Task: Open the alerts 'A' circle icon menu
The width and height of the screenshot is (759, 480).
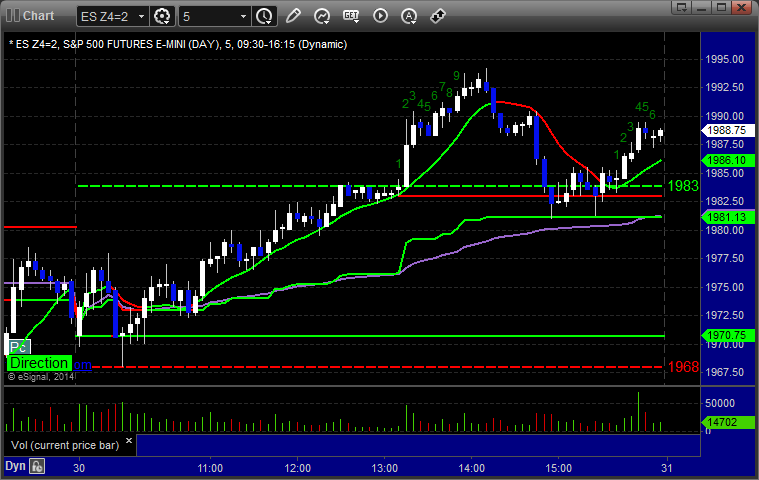Action: (x=409, y=16)
